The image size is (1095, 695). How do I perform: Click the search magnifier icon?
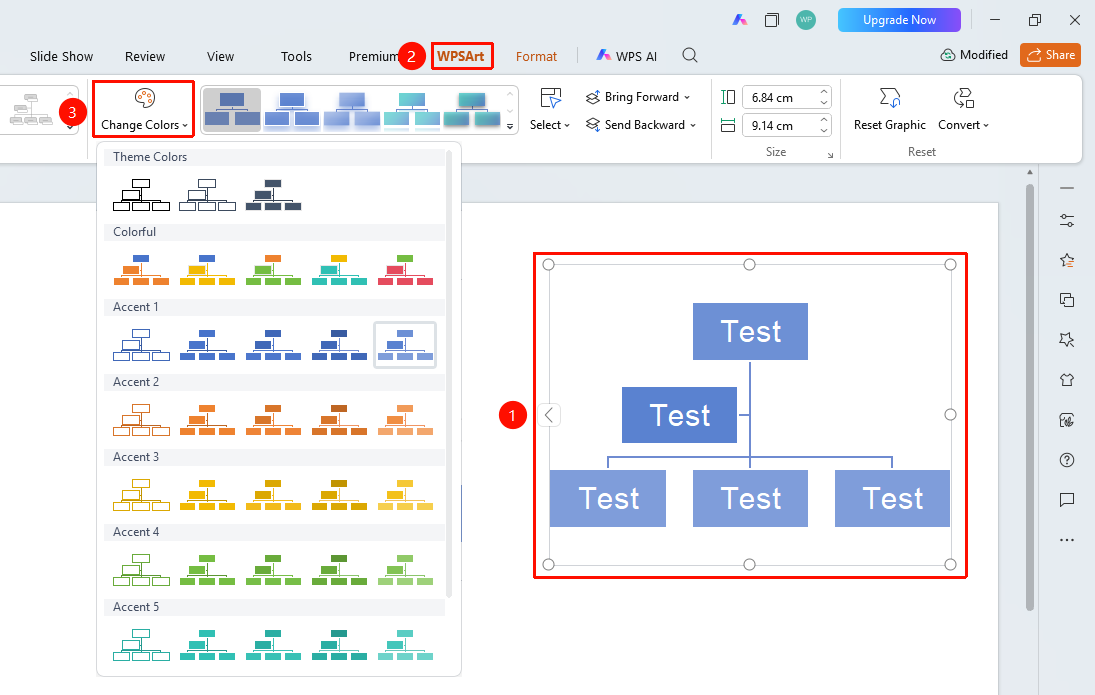pos(690,55)
